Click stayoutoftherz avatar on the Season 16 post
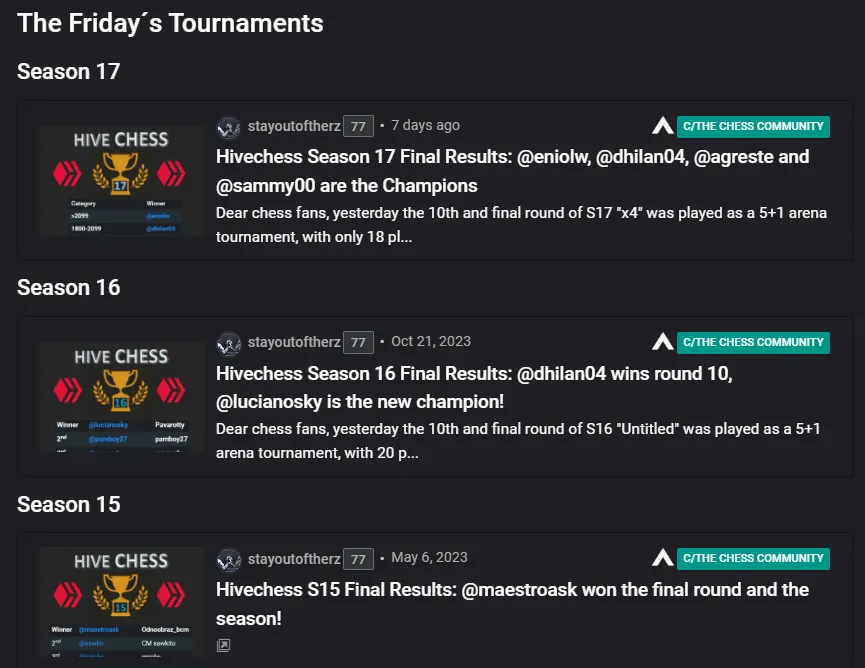865x668 pixels. click(229, 342)
